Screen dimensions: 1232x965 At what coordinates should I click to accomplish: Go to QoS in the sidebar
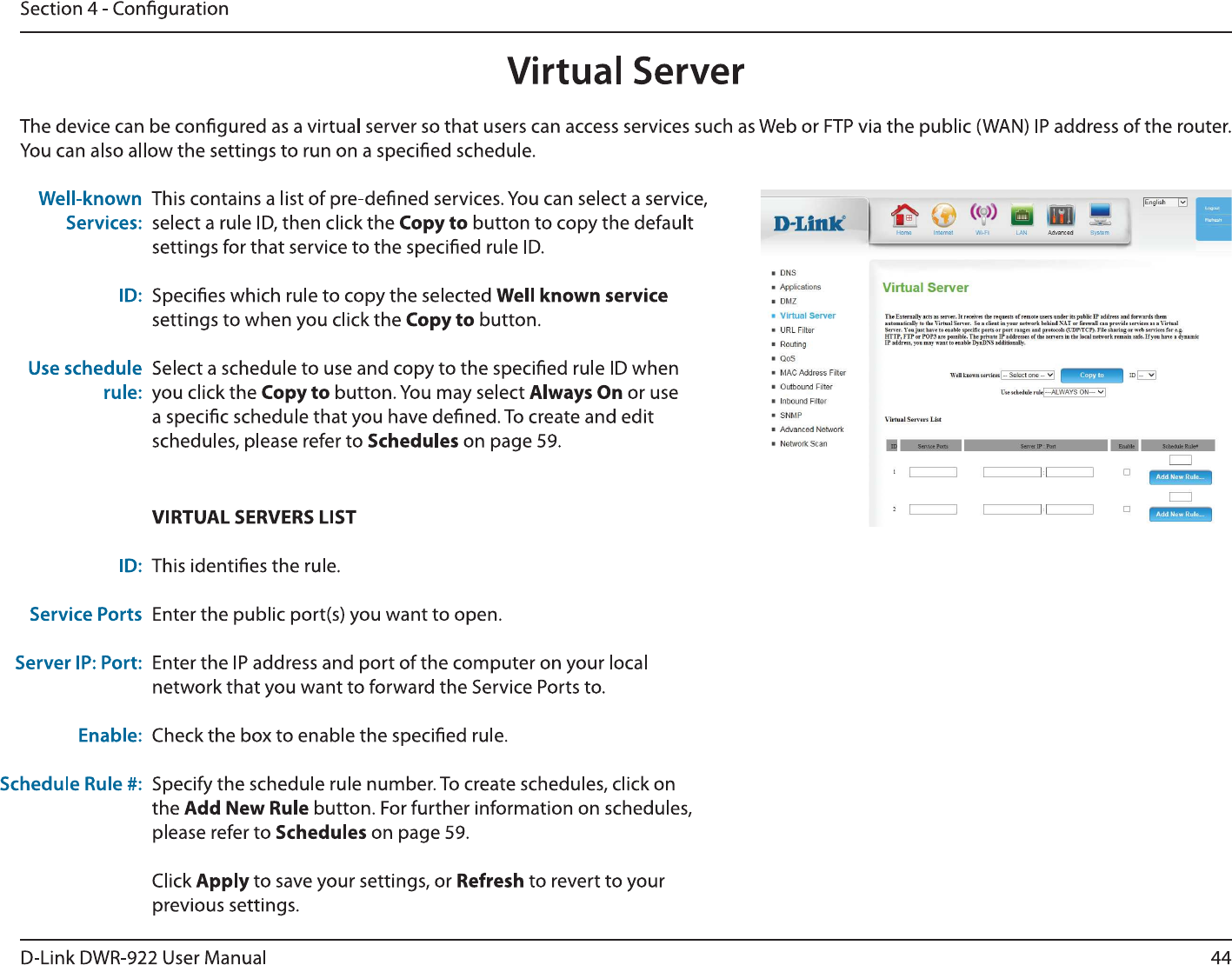[x=788, y=358]
